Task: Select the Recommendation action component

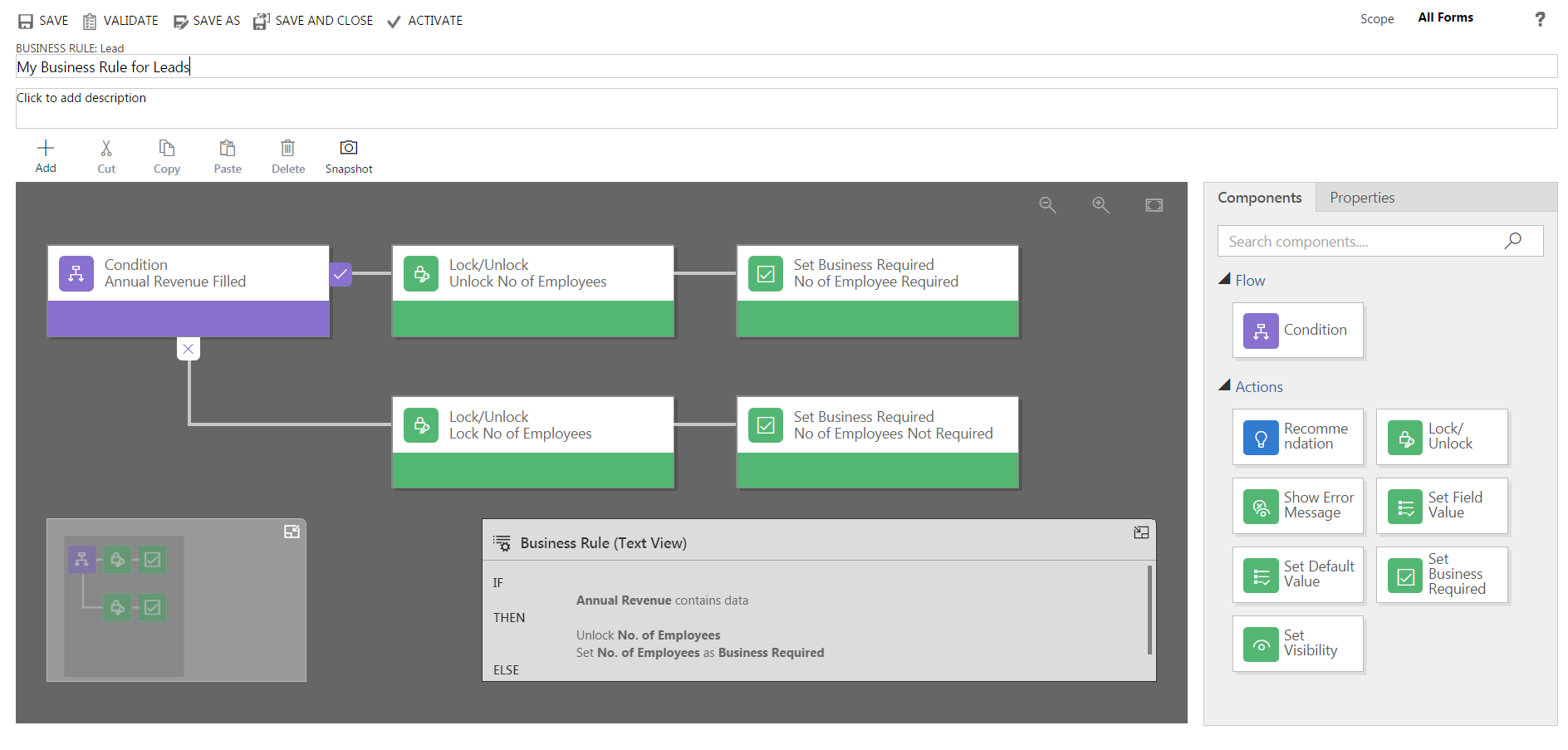Action: [x=1297, y=437]
